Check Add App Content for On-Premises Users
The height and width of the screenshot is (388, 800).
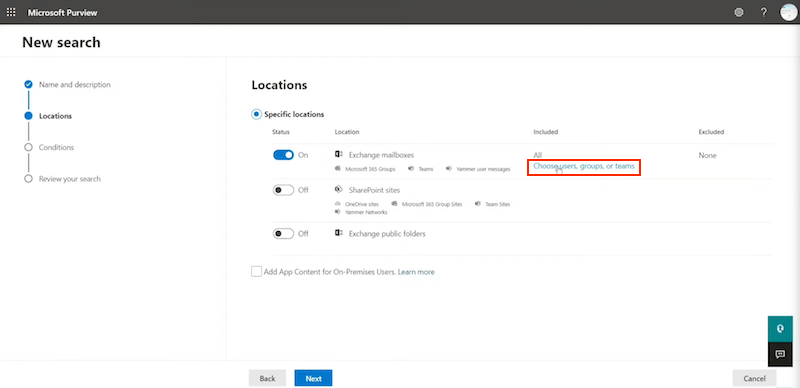point(256,272)
